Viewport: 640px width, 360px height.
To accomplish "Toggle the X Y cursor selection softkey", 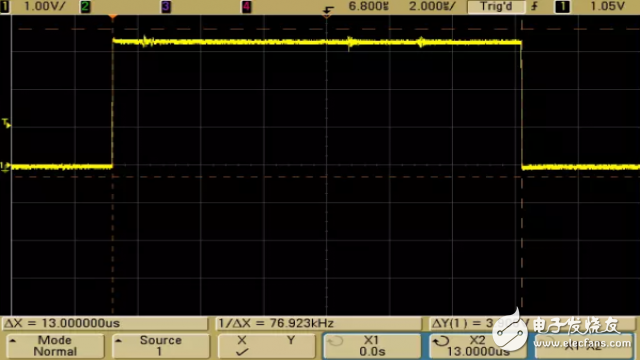I will pos(267,346).
